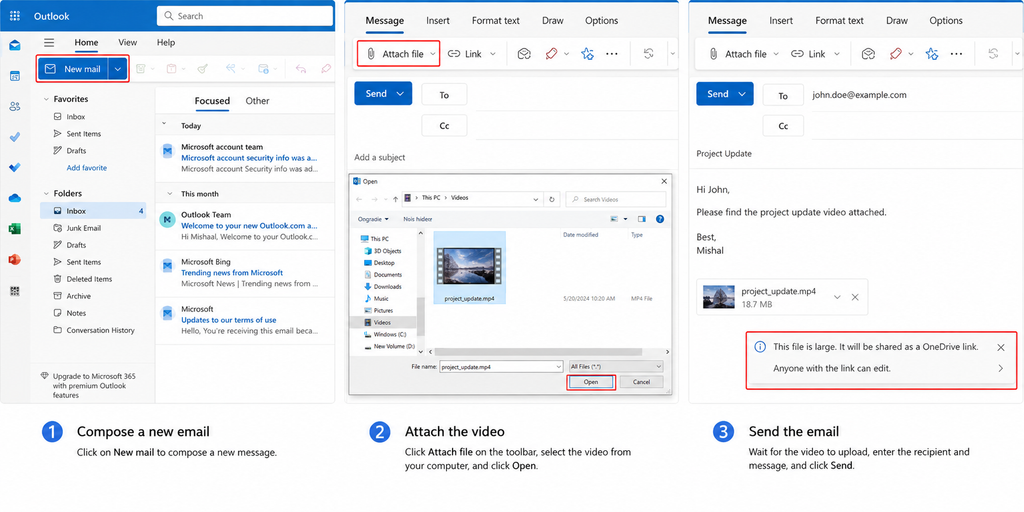Collapse the Today message group
Screen dimensions: 1024x512
coord(164,125)
